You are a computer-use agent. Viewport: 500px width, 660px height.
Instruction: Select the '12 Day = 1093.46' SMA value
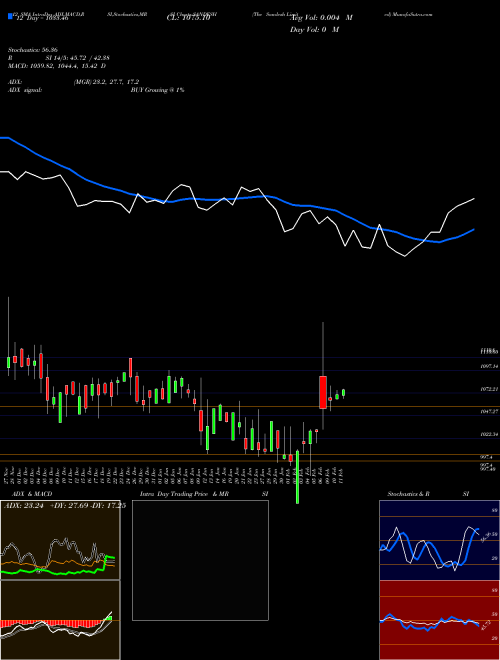click(42, 18)
